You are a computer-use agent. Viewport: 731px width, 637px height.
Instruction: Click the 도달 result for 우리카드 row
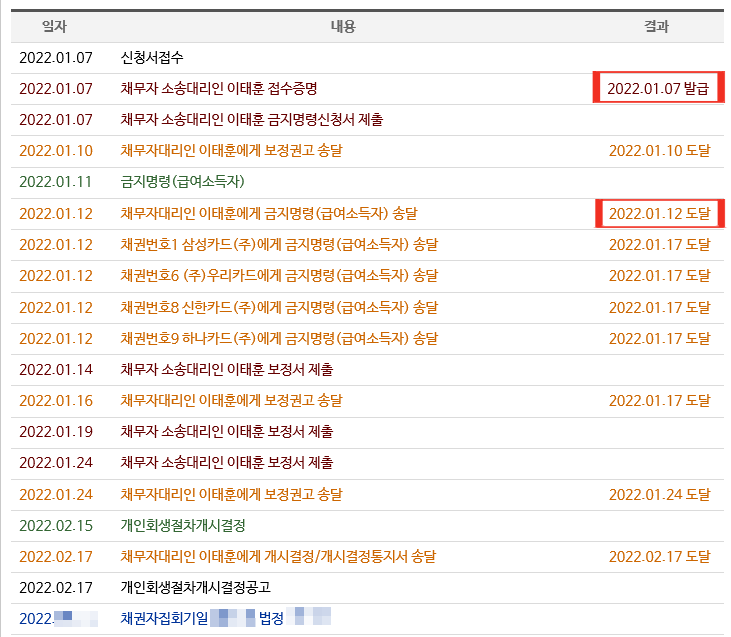(x=660, y=276)
